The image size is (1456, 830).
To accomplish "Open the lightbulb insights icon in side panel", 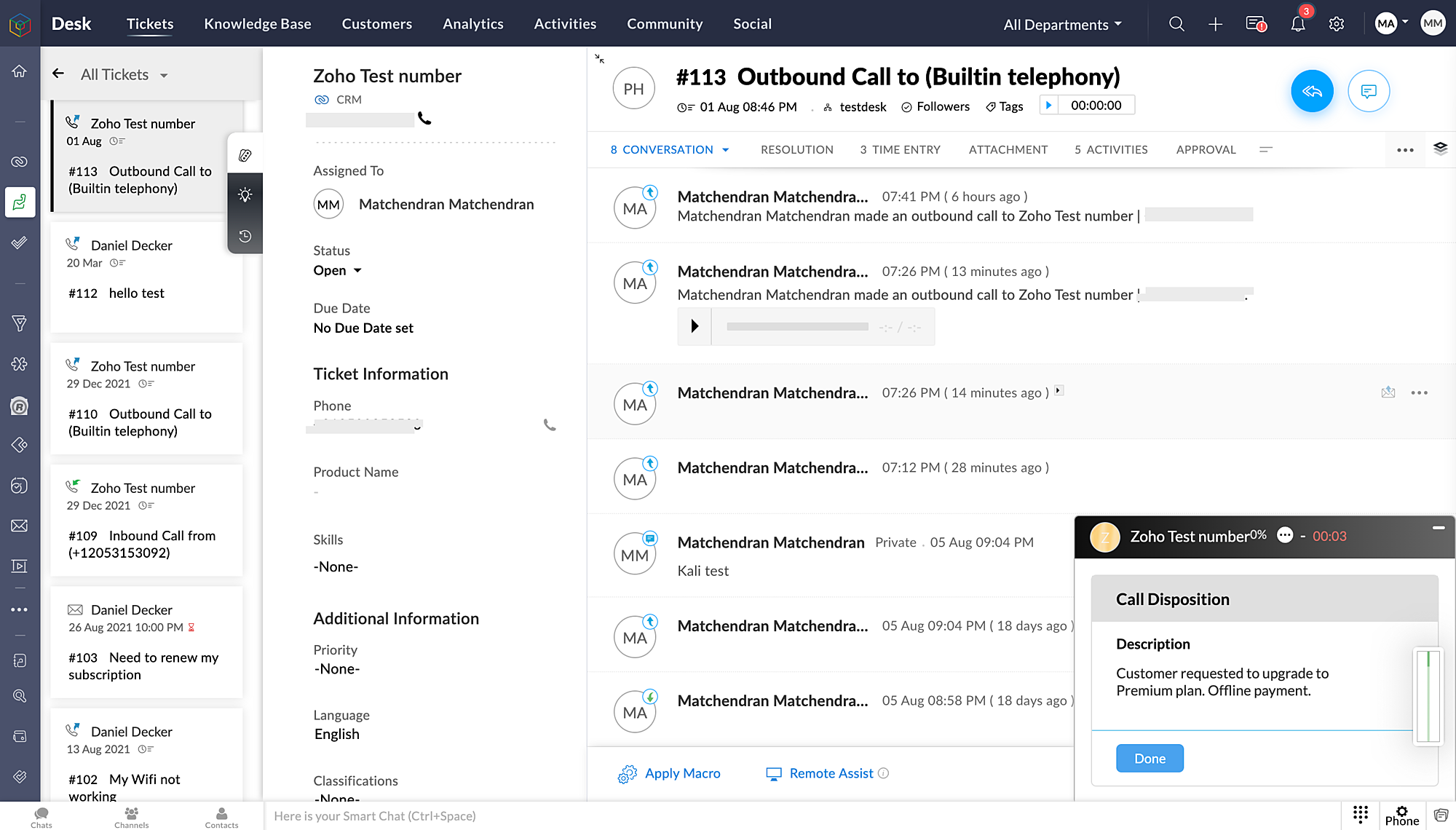I will (x=245, y=195).
